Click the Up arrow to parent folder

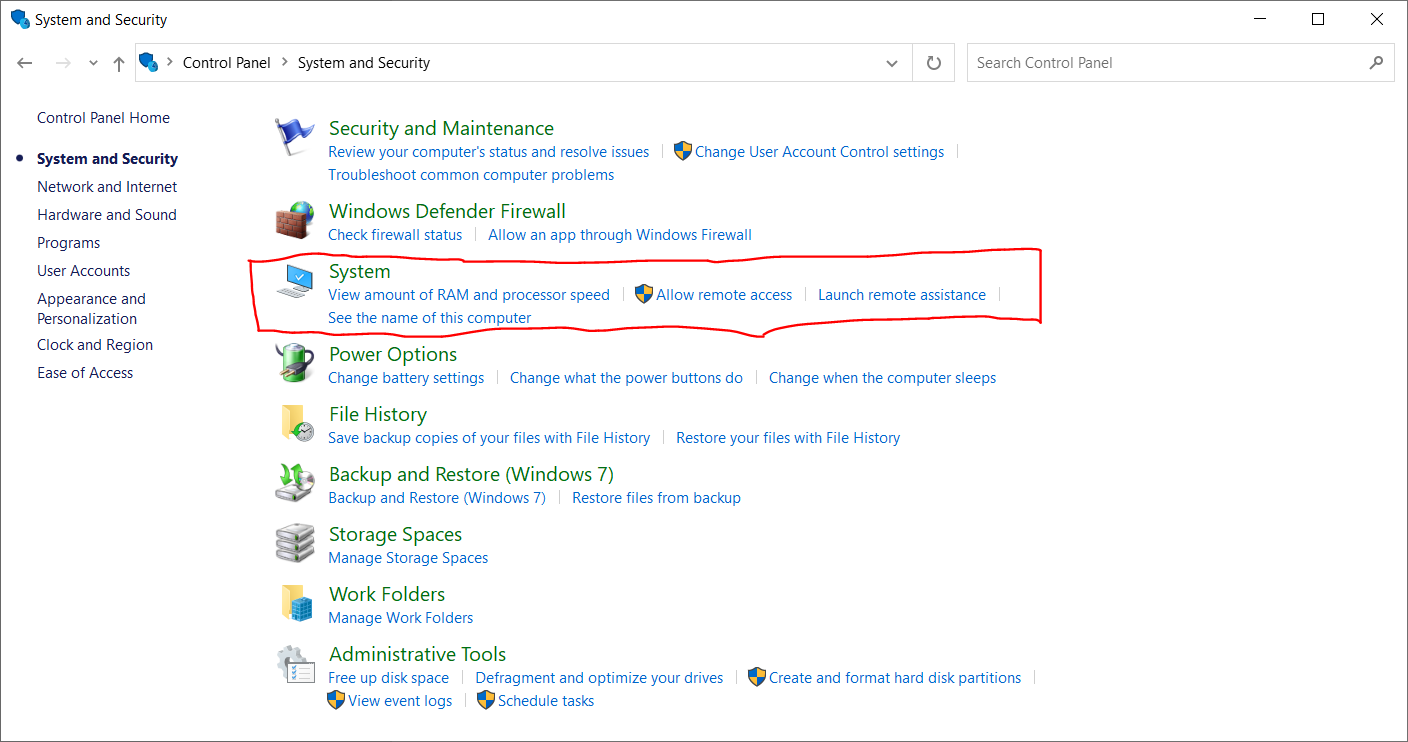click(119, 63)
